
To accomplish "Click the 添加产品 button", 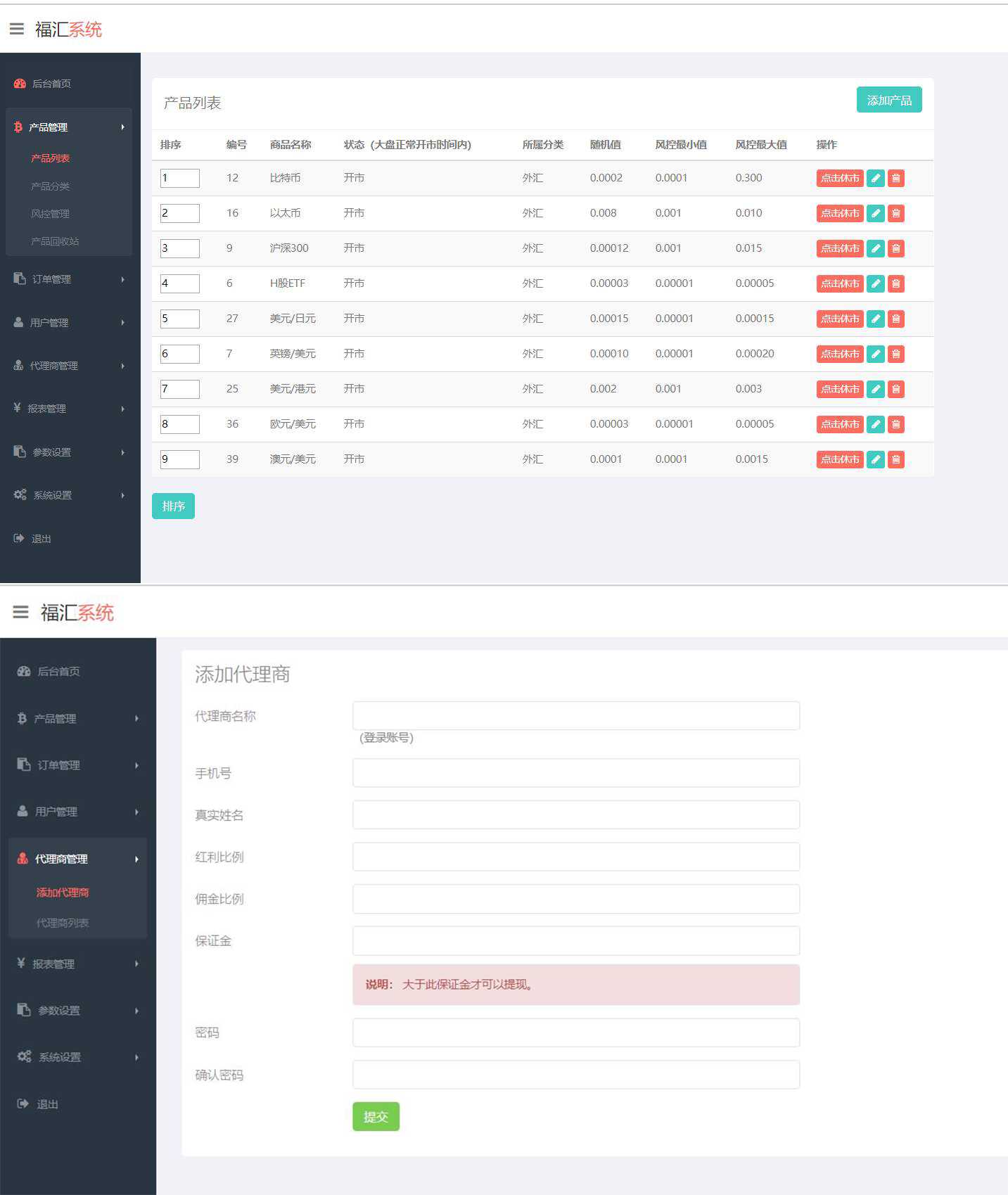I will click(x=889, y=100).
